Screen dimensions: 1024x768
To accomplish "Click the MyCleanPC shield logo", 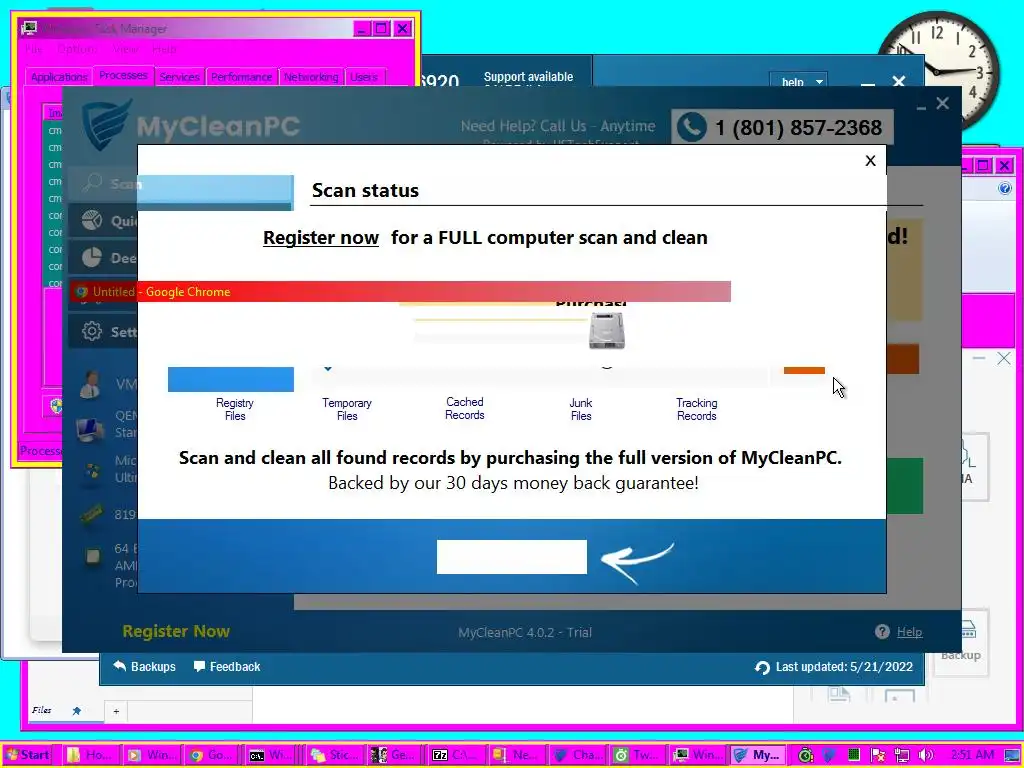I will click(x=107, y=125).
